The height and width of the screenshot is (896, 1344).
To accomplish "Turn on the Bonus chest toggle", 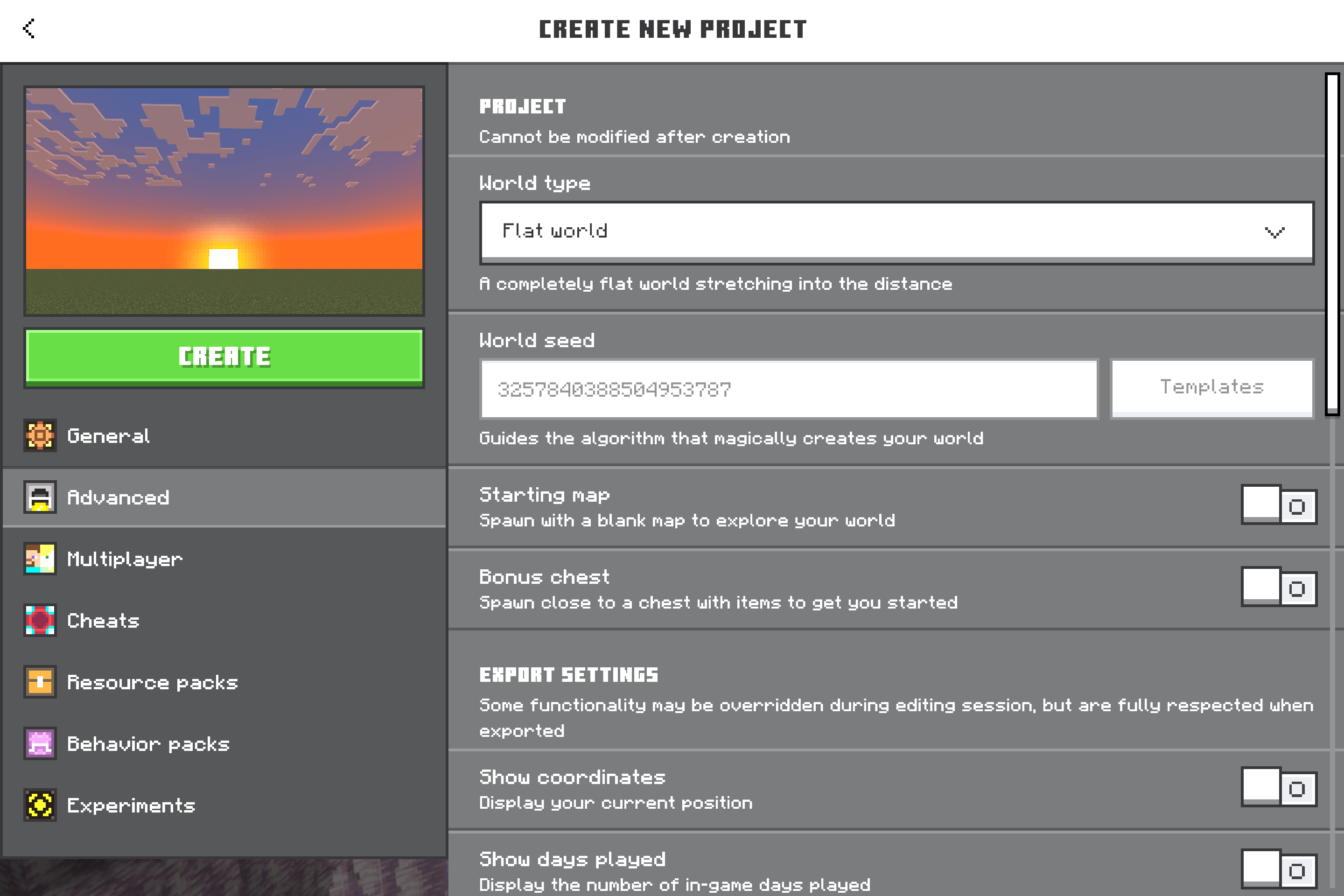I will point(1279,588).
